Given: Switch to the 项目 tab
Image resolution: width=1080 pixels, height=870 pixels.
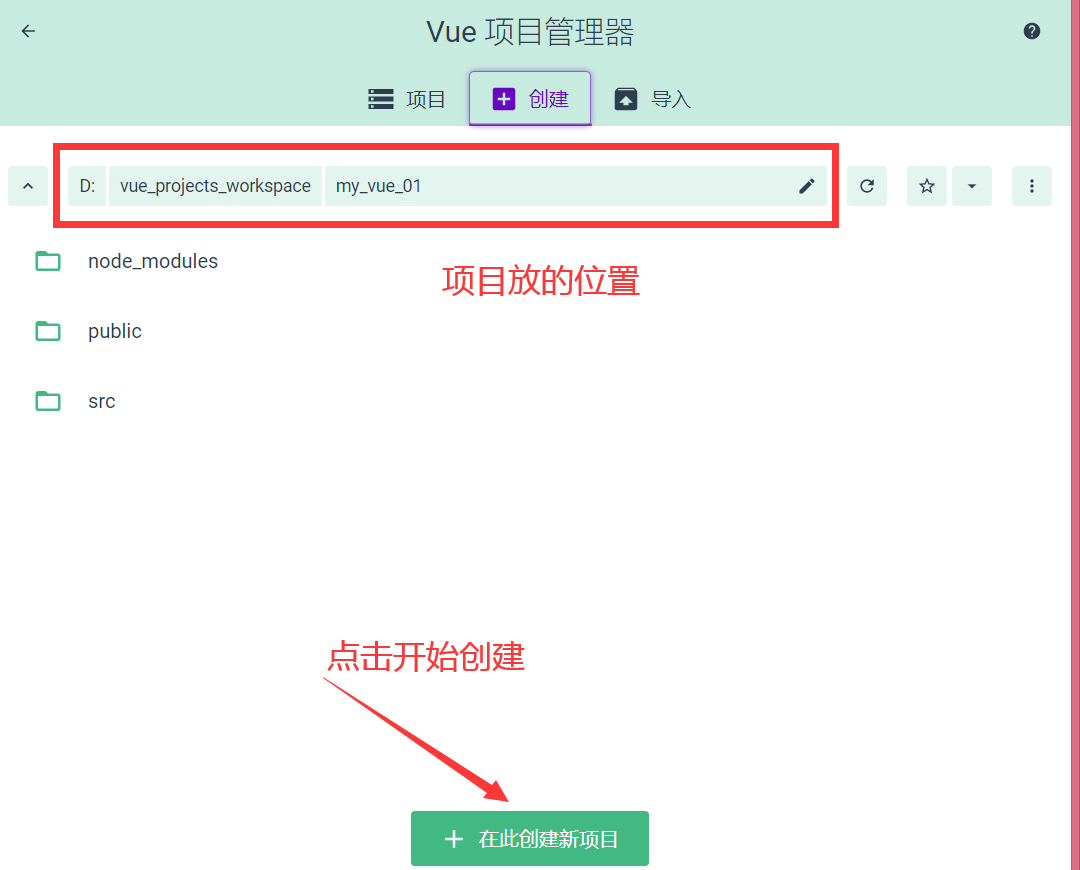Looking at the screenshot, I should point(406,98).
